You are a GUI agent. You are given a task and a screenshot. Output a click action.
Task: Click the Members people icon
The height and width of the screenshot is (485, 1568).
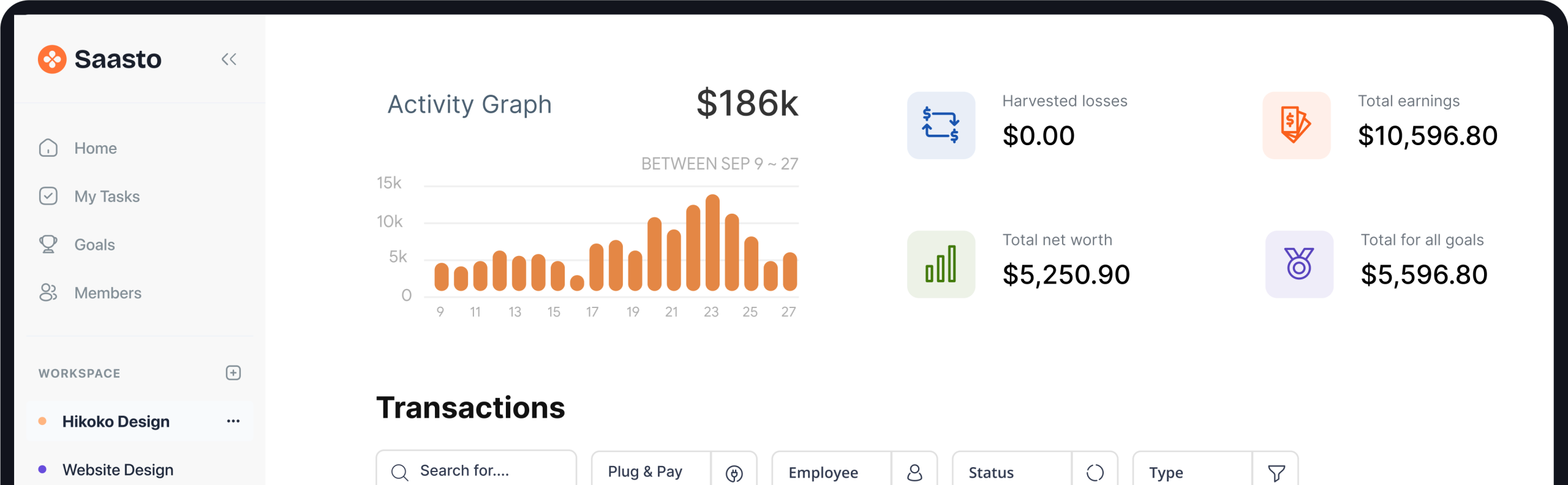(x=48, y=293)
